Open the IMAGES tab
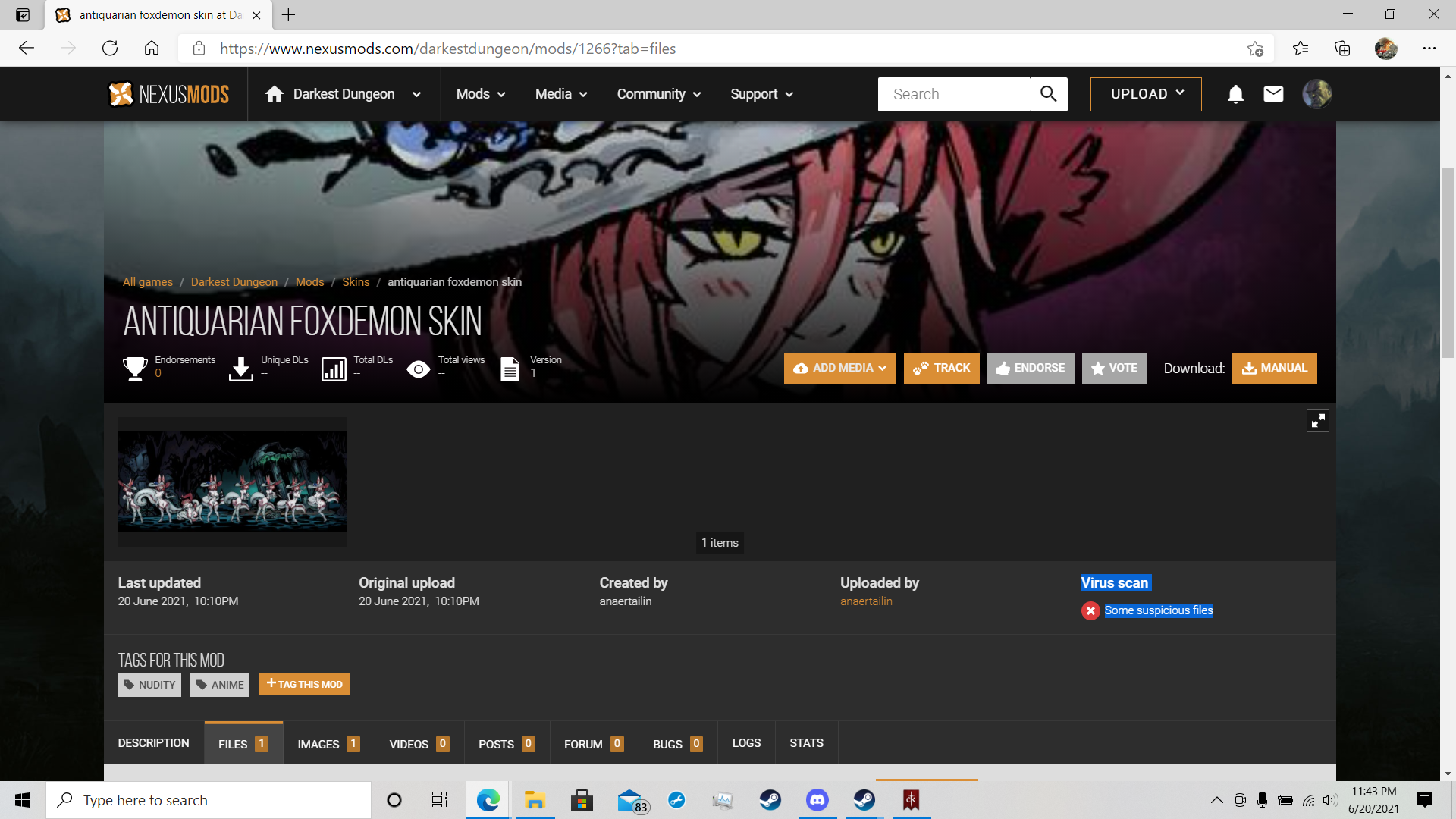 (x=328, y=744)
